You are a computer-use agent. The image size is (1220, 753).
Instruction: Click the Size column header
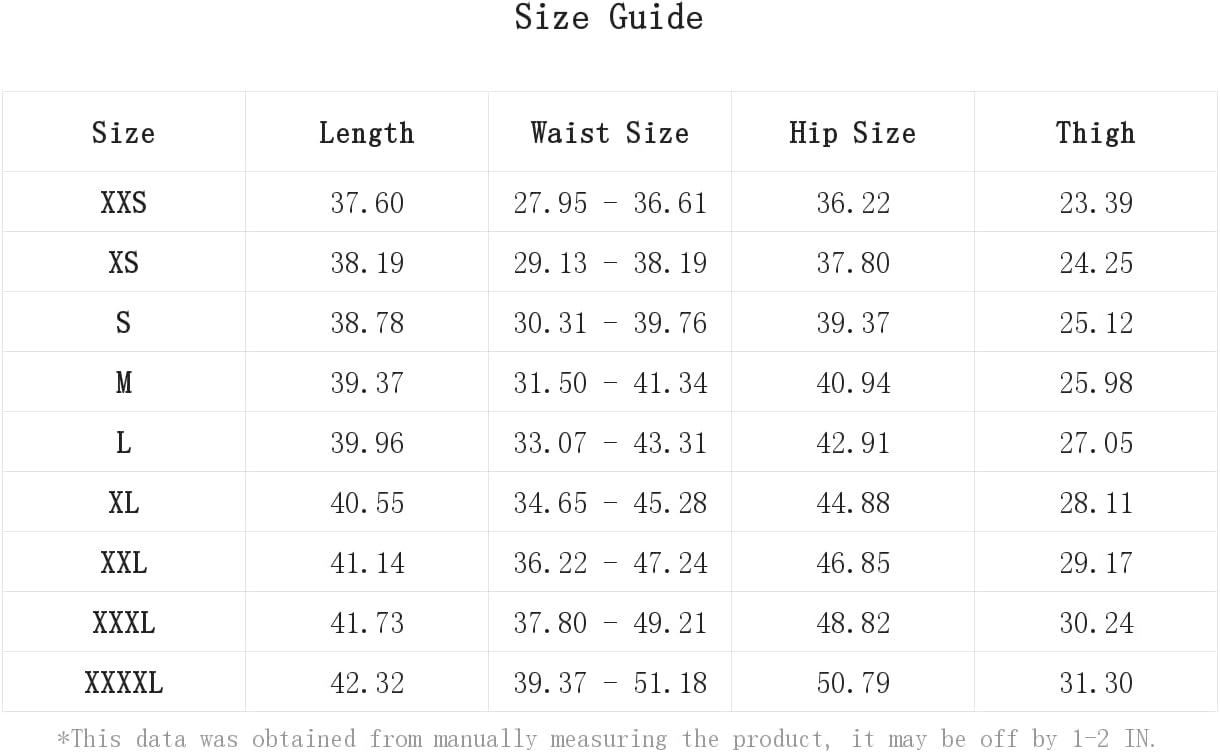click(123, 133)
